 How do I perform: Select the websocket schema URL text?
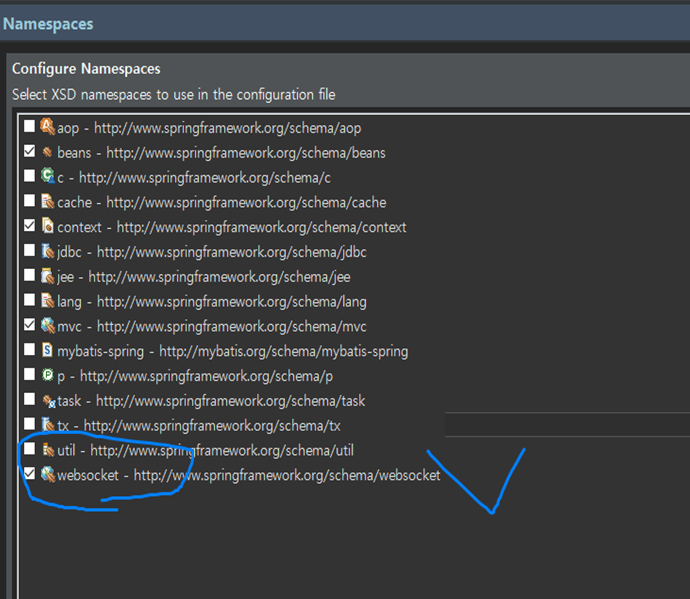(x=287, y=475)
